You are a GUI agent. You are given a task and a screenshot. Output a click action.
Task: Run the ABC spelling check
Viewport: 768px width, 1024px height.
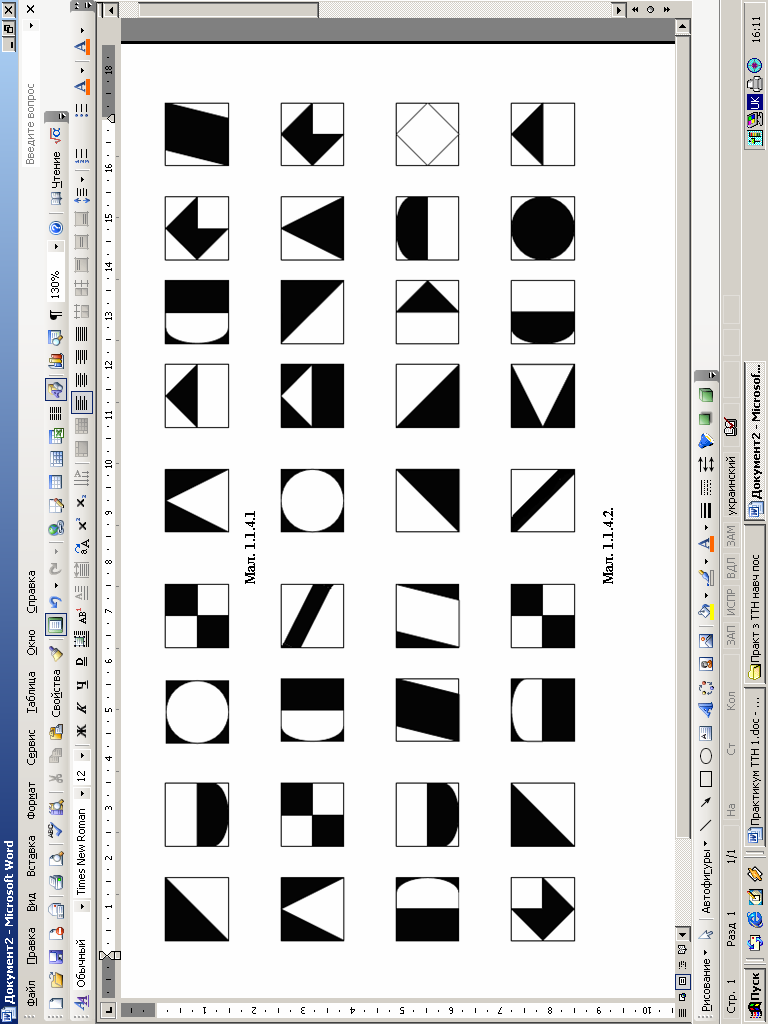click(56, 829)
